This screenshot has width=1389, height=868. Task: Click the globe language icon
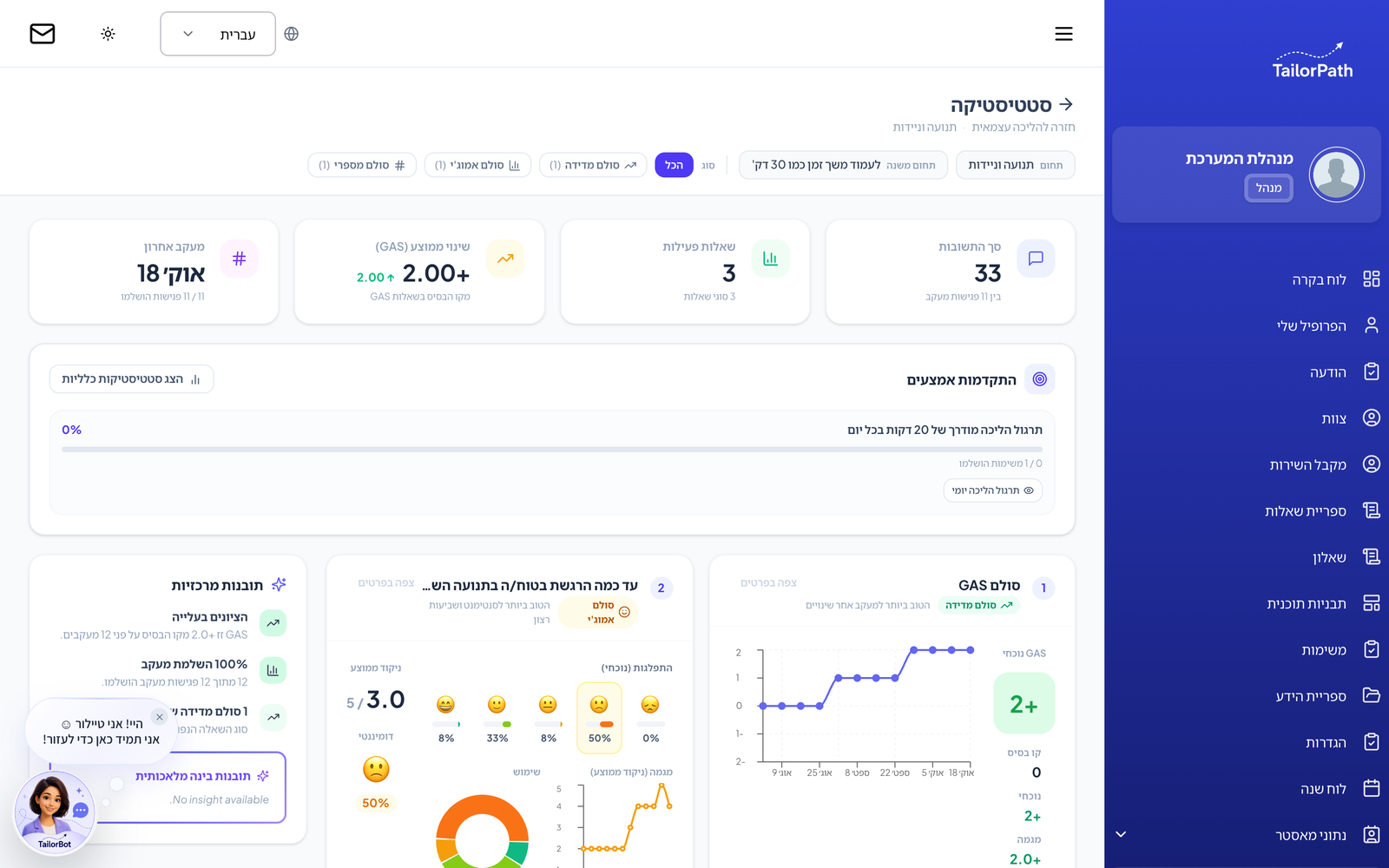(x=292, y=34)
